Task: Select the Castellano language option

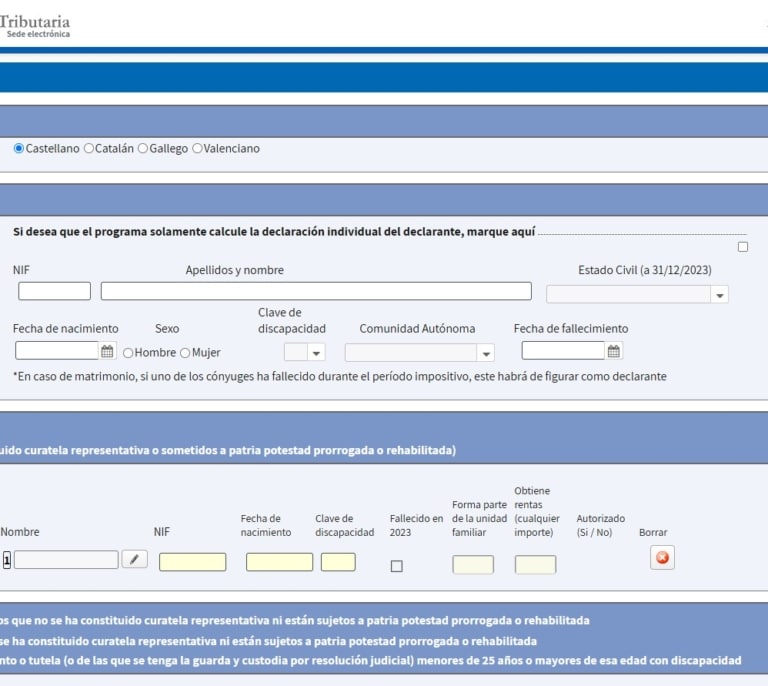Action: [19, 148]
